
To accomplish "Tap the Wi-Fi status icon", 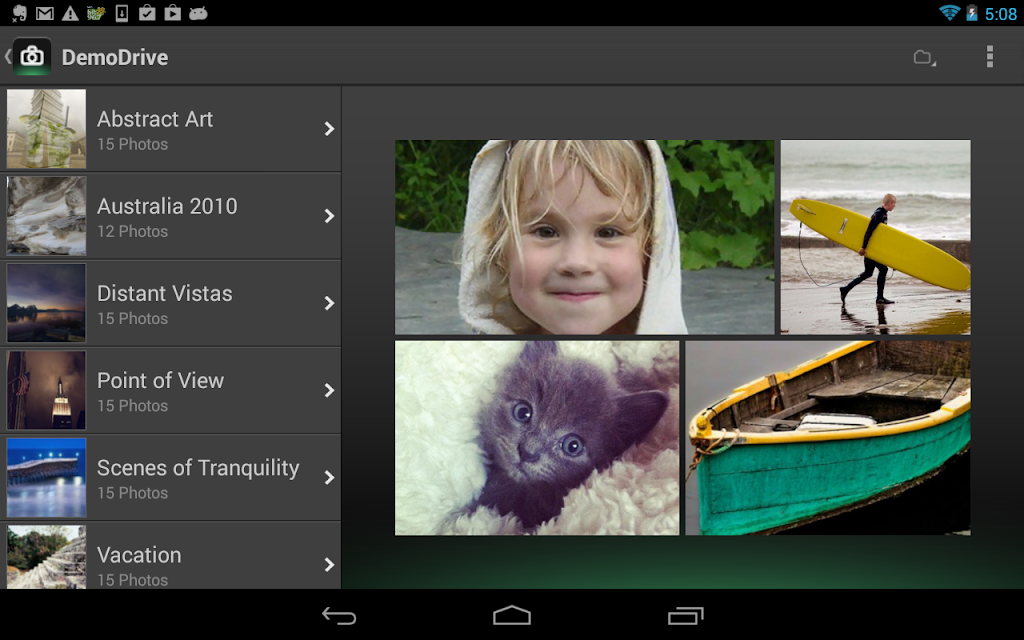I will pyautogui.click(x=949, y=12).
